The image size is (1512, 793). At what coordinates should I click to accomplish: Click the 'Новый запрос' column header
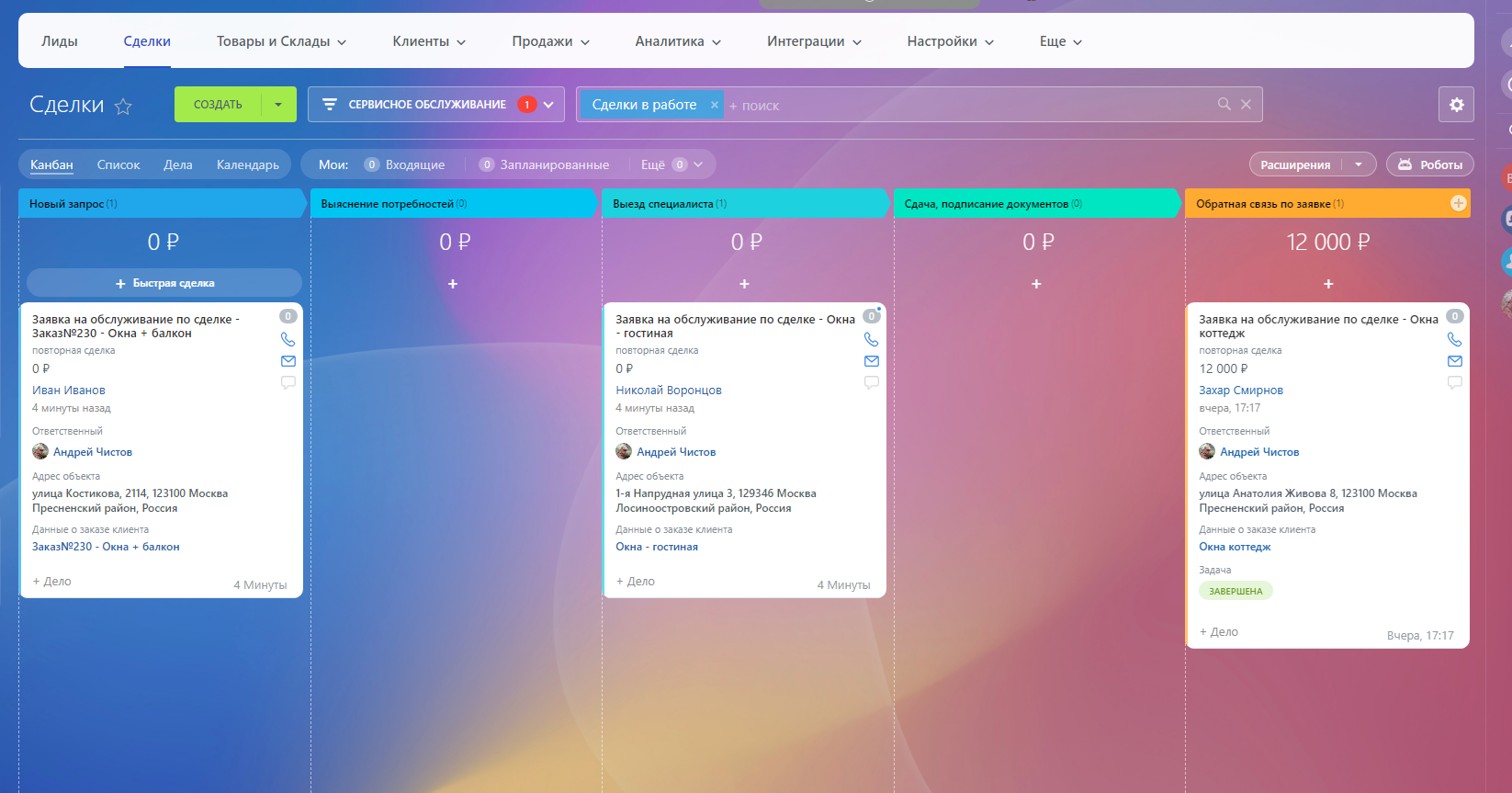(x=162, y=203)
